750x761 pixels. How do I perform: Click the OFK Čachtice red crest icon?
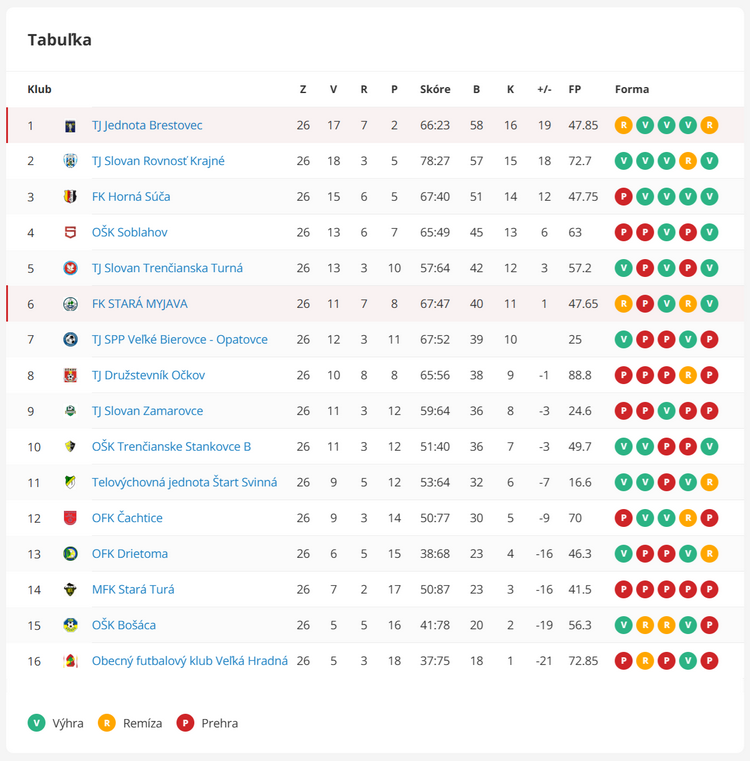(x=70, y=518)
